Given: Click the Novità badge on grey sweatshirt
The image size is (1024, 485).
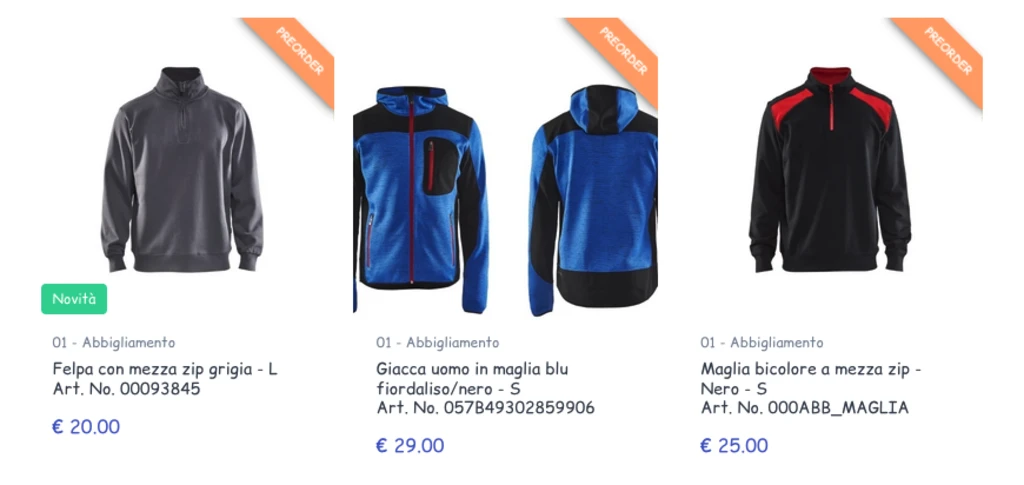Looking at the screenshot, I should (x=74, y=299).
